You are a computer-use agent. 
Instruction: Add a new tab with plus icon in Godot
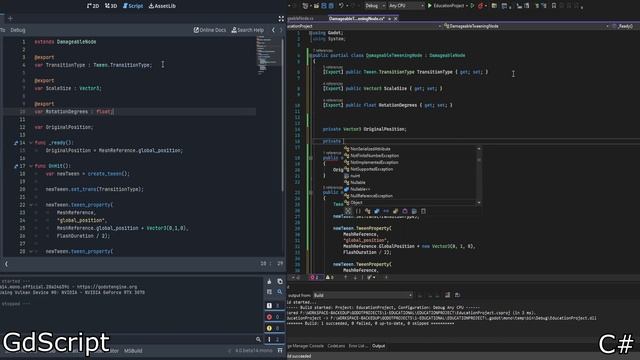click(x=10, y=18)
